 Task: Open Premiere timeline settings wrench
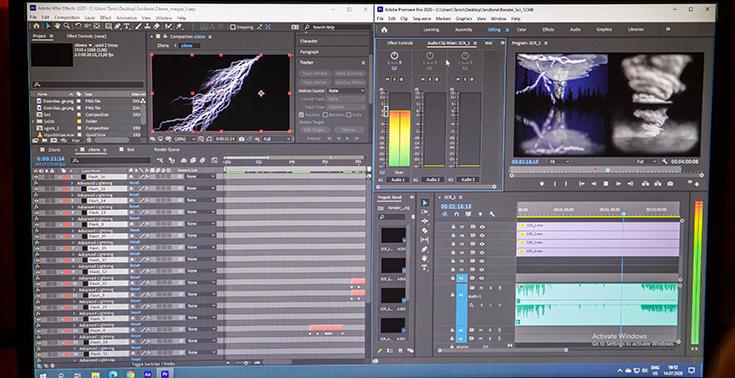pyautogui.click(x=492, y=214)
